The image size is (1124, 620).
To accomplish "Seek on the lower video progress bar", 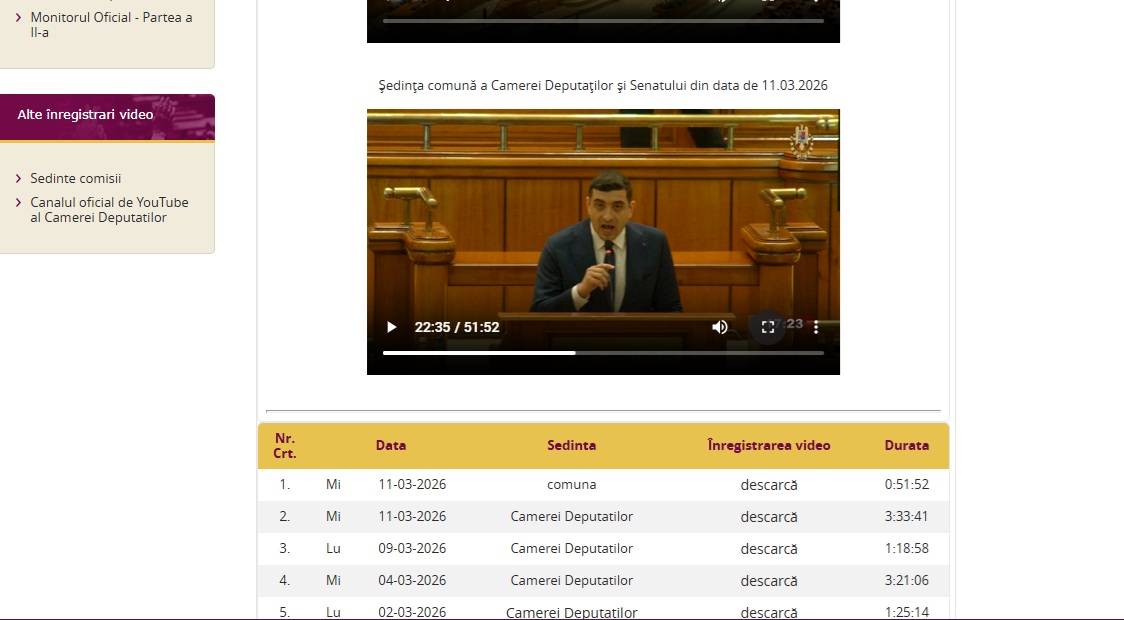I will pyautogui.click(x=602, y=353).
